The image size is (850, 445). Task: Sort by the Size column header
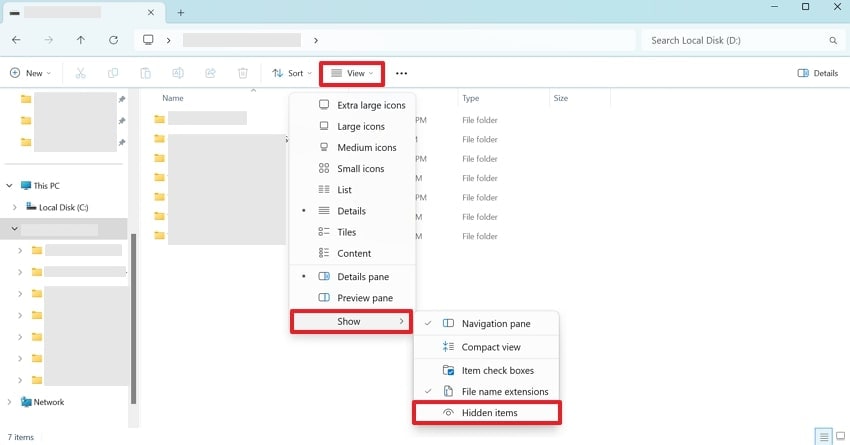561,98
